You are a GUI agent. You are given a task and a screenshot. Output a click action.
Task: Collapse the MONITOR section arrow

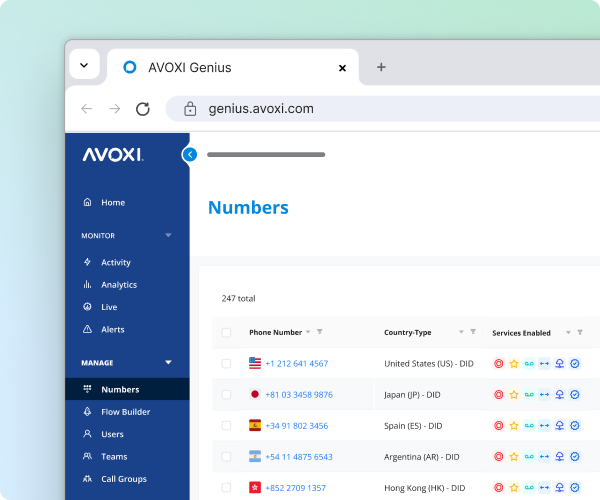168,236
